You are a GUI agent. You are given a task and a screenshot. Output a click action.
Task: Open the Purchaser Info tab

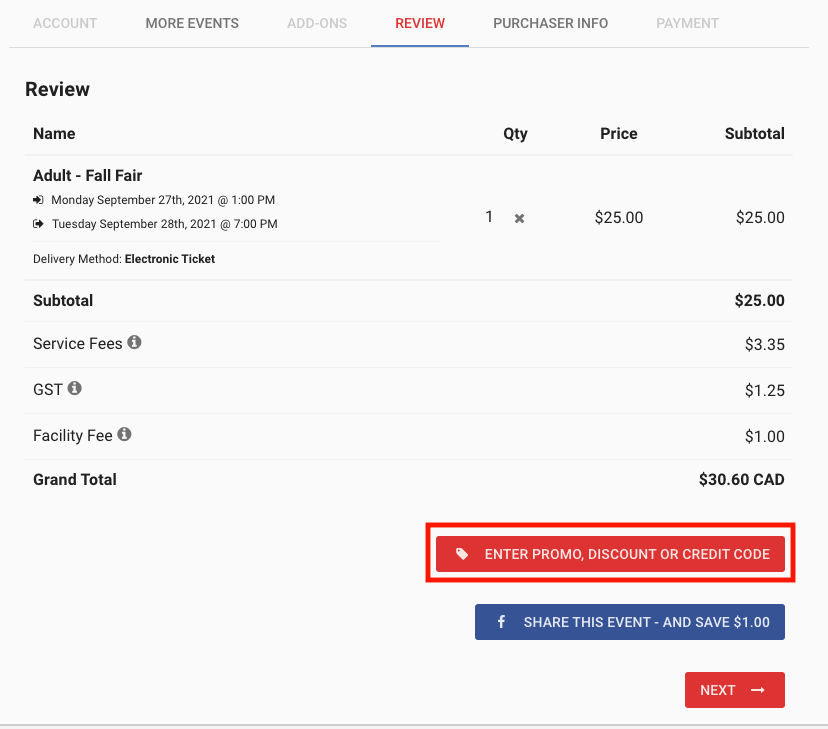[550, 23]
